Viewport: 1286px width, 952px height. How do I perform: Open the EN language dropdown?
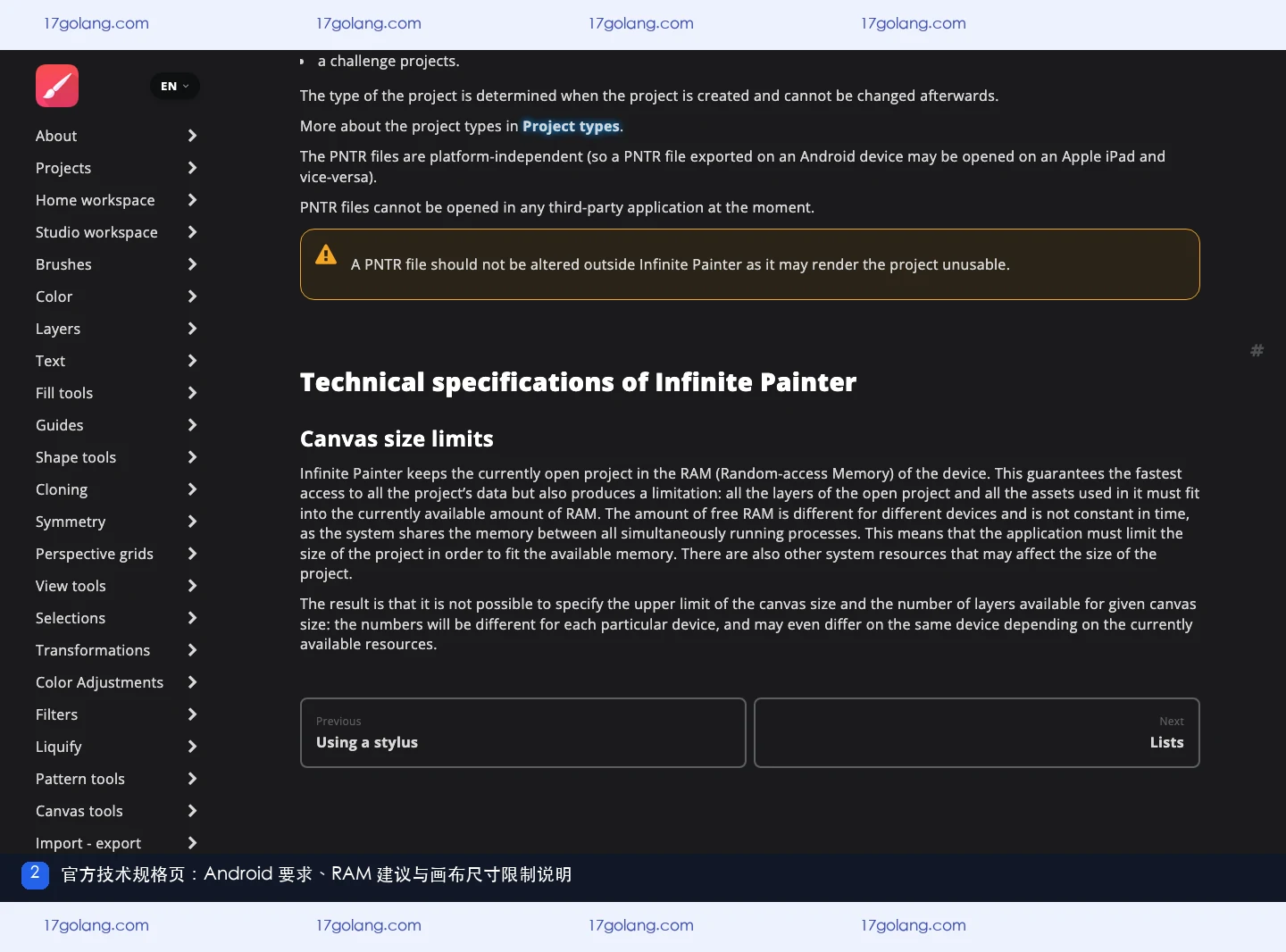coord(175,86)
